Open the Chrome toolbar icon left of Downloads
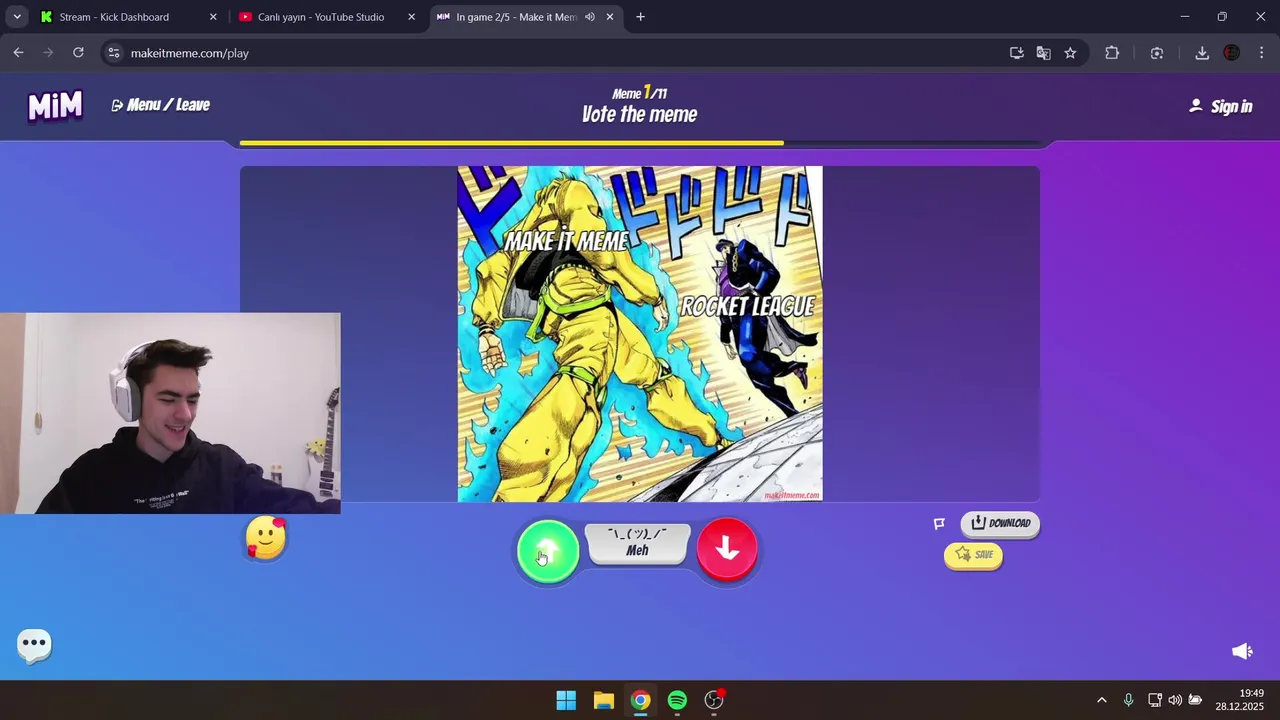 pyautogui.click(x=1157, y=53)
